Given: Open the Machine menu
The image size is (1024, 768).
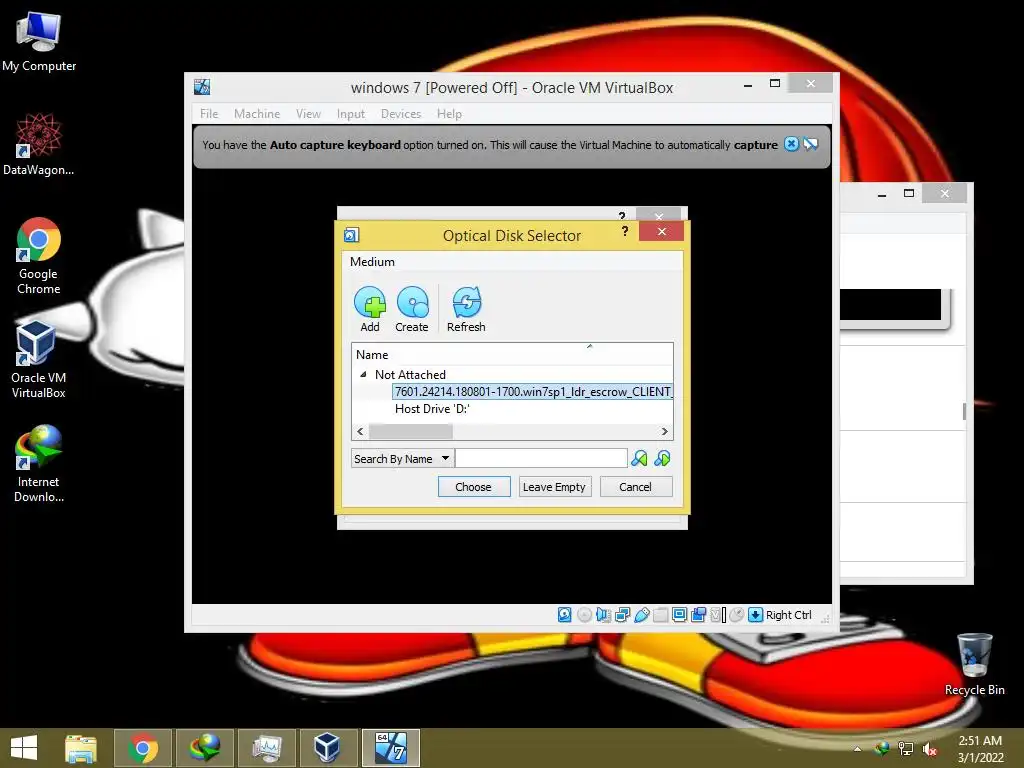Looking at the screenshot, I should [x=257, y=114].
